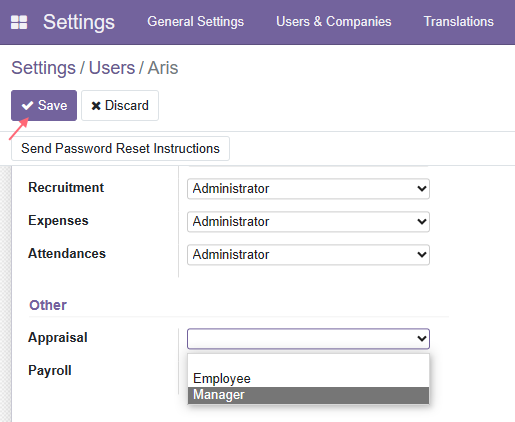Open General Settings menu

[x=196, y=22]
